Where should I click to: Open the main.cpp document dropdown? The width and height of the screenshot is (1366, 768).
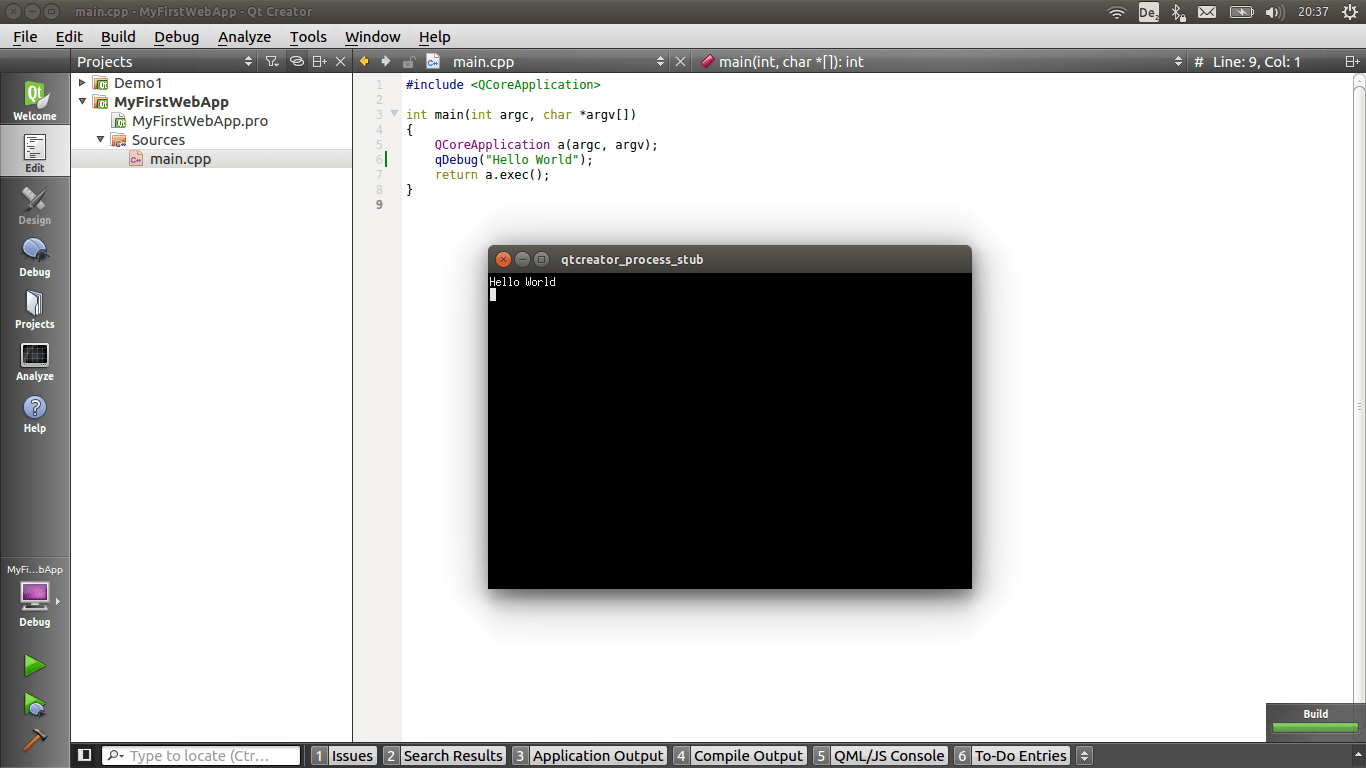pyautogui.click(x=660, y=61)
